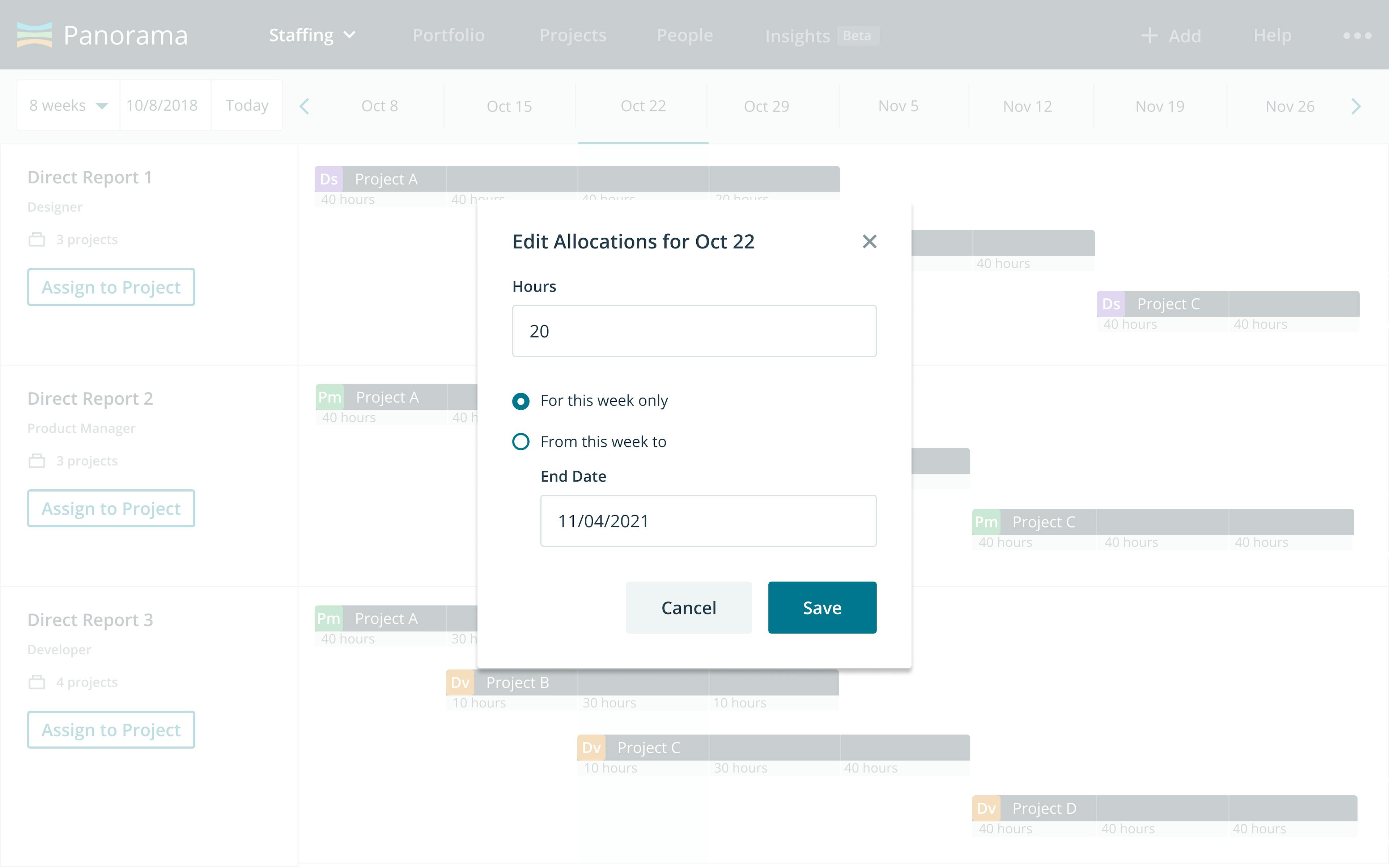Switch to the People section

(685, 35)
